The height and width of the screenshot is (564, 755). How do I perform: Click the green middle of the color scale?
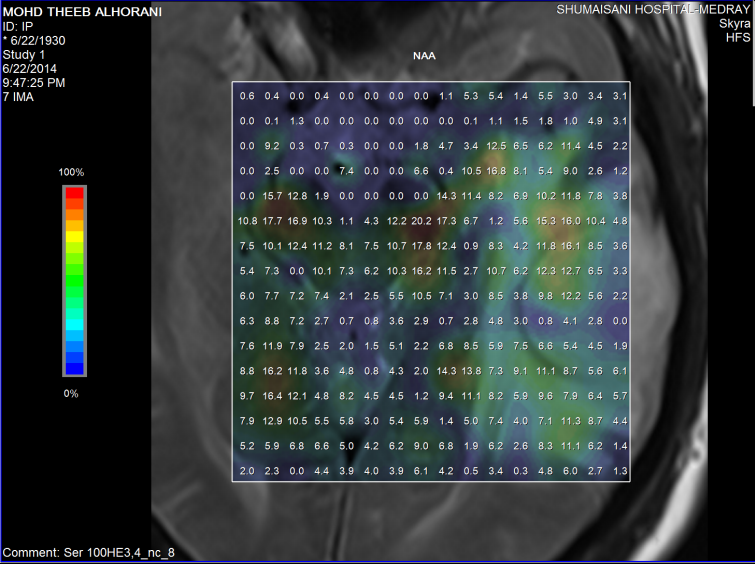tap(74, 281)
